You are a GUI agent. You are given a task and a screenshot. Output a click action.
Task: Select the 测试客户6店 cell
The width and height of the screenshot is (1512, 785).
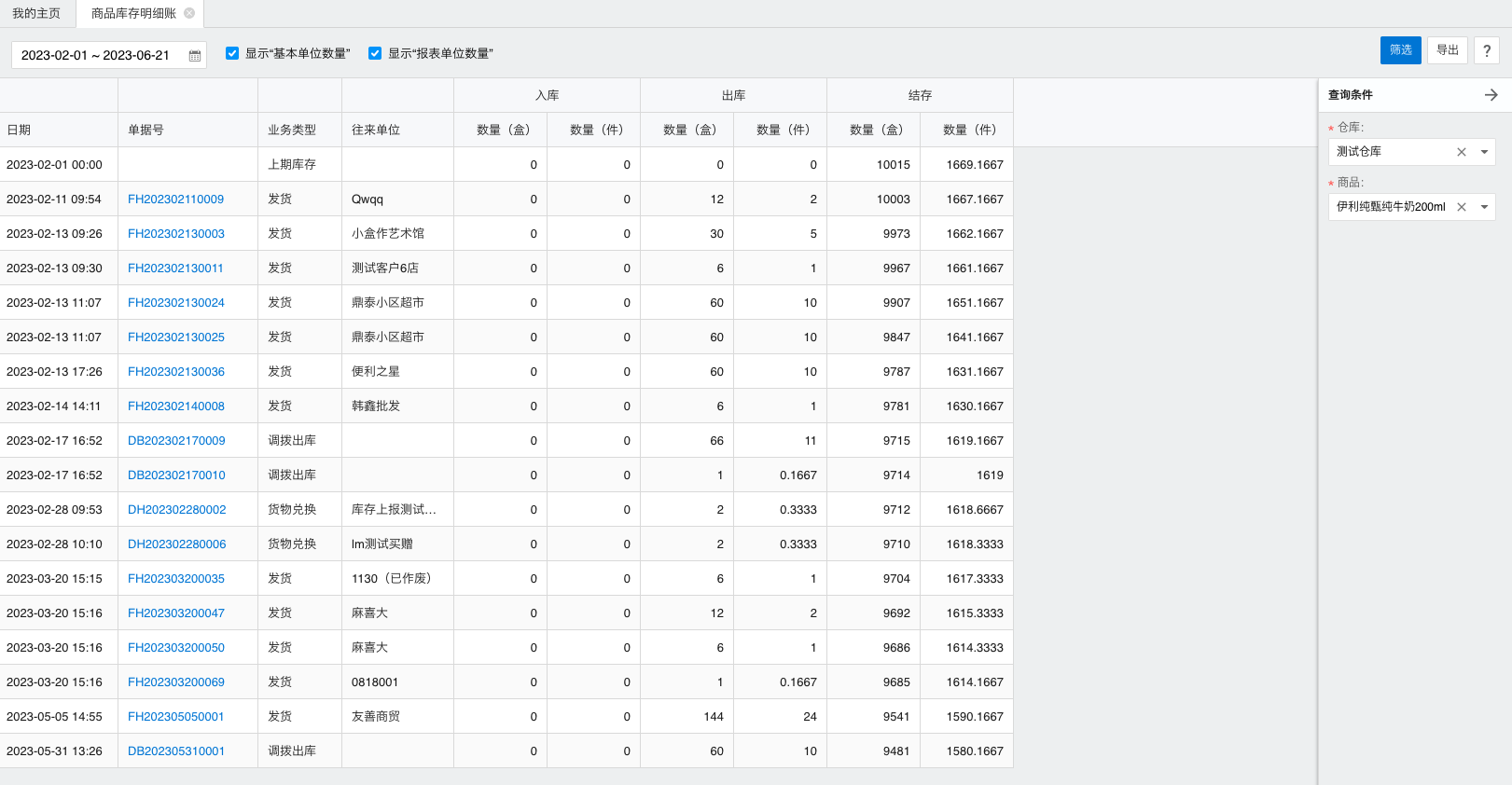tap(398, 269)
